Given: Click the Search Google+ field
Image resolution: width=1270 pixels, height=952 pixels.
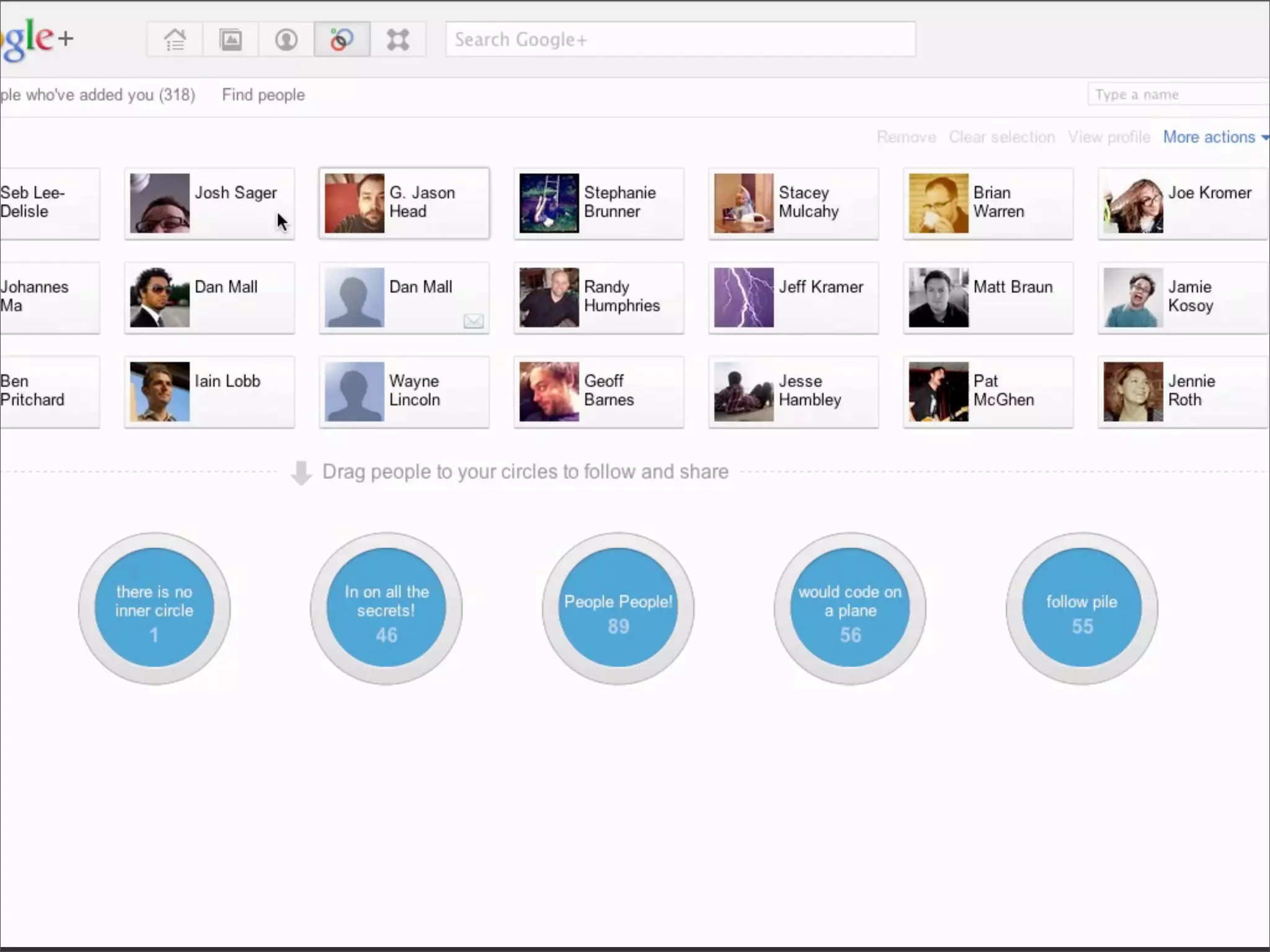Looking at the screenshot, I should (x=680, y=40).
